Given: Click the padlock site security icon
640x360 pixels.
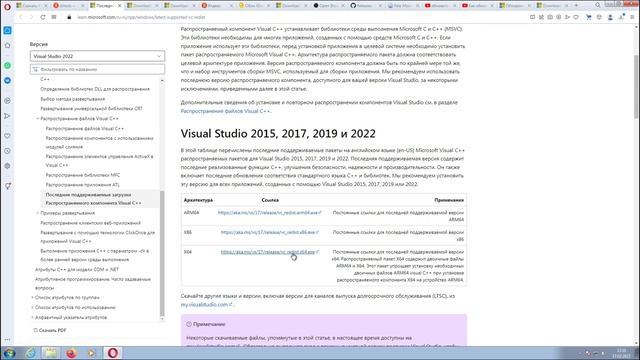Looking at the screenshot, I should (x=69, y=17).
